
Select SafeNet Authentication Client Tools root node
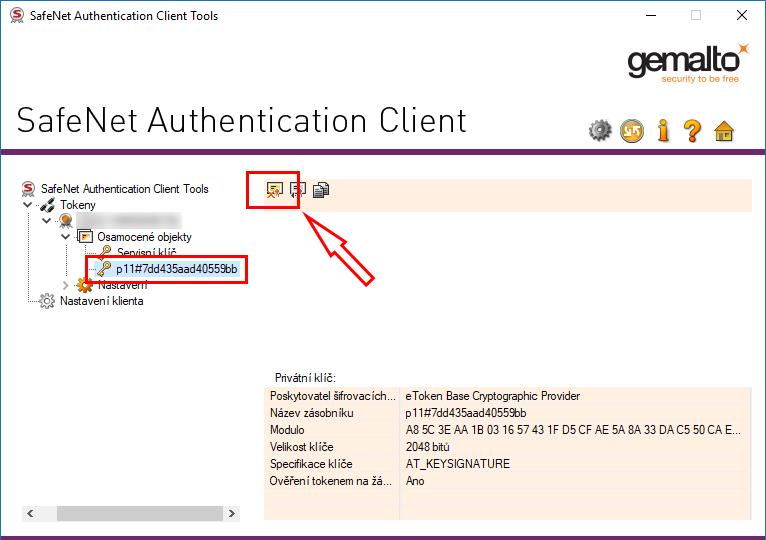(125, 189)
